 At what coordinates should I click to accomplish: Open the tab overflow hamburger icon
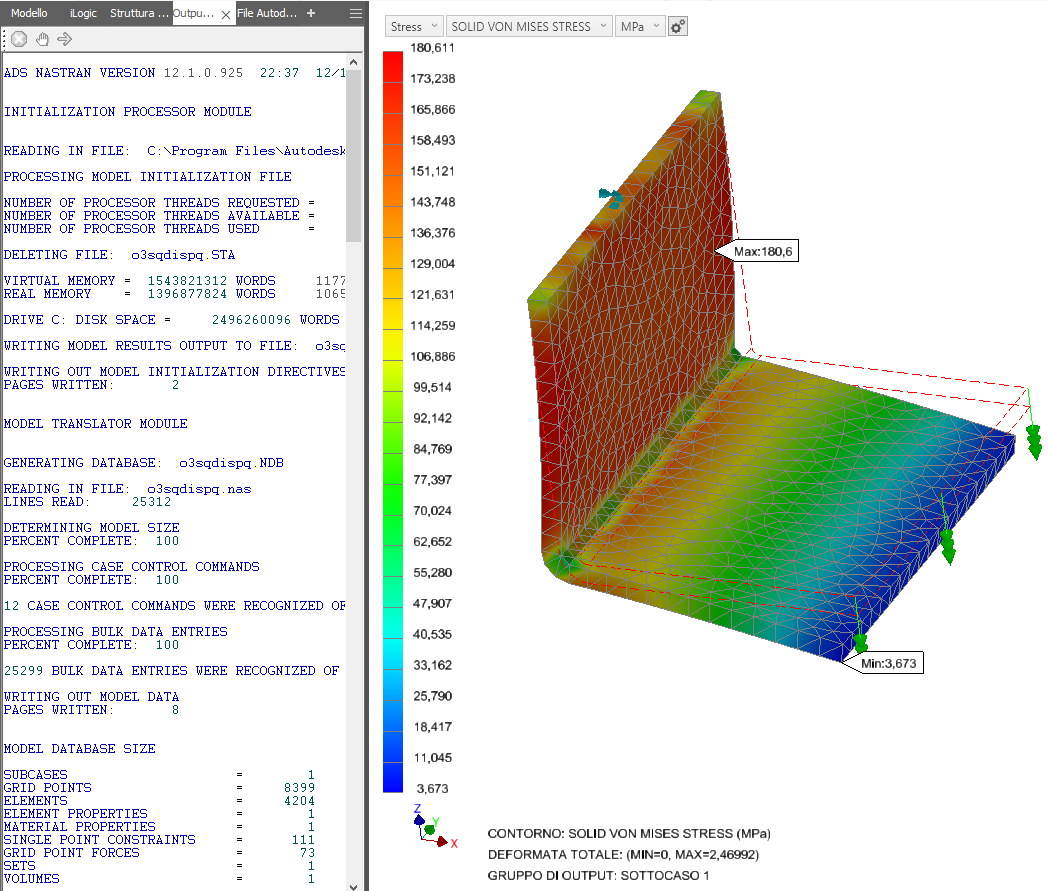355,14
